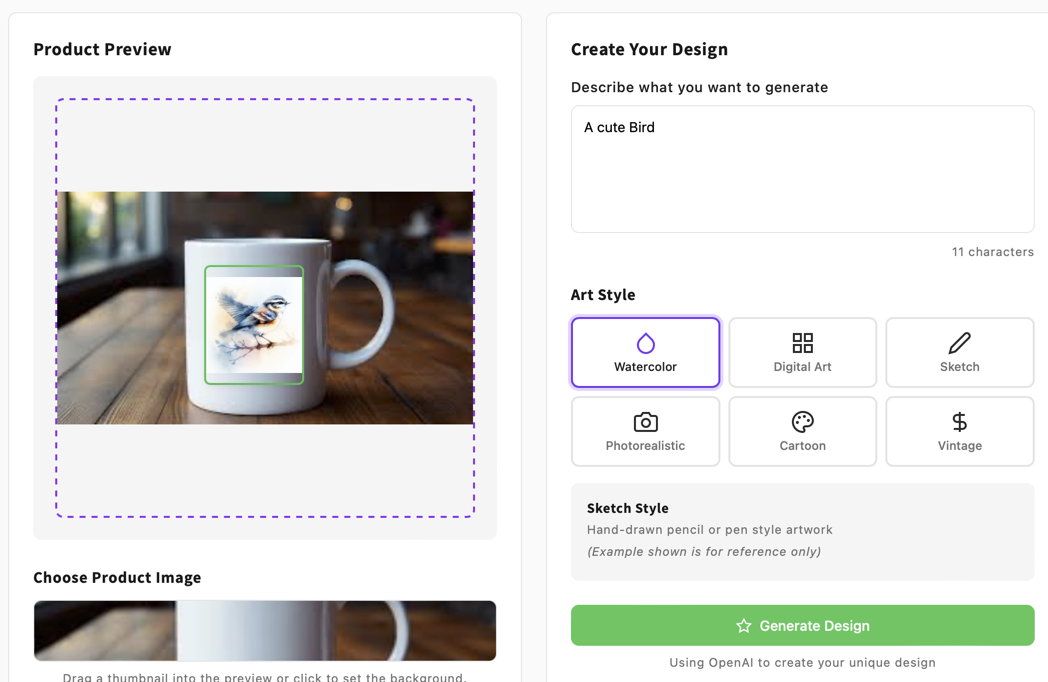This screenshot has width=1048, height=682.
Task: Expand the Choose Product Image section
Action: click(117, 578)
